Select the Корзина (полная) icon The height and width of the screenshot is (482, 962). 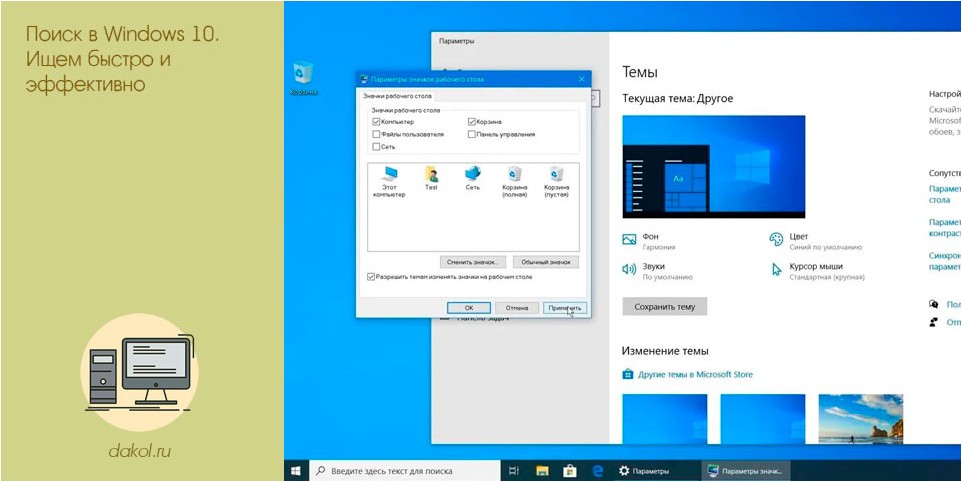click(x=515, y=182)
